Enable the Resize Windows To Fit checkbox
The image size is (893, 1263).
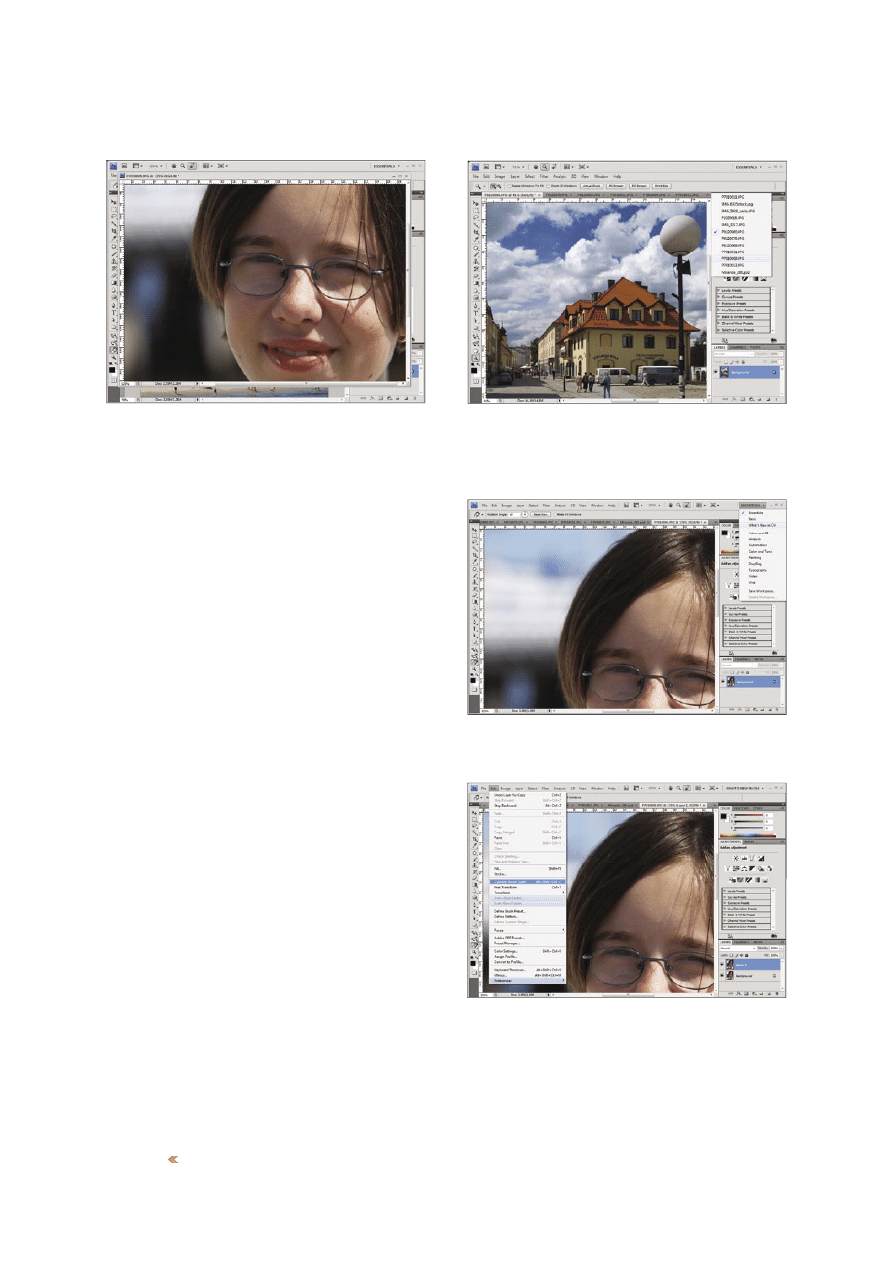click(x=509, y=185)
